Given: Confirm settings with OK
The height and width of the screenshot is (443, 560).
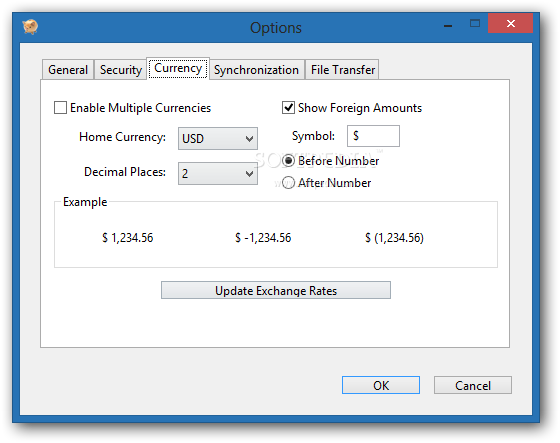Looking at the screenshot, I should click(x=381, y=385).
